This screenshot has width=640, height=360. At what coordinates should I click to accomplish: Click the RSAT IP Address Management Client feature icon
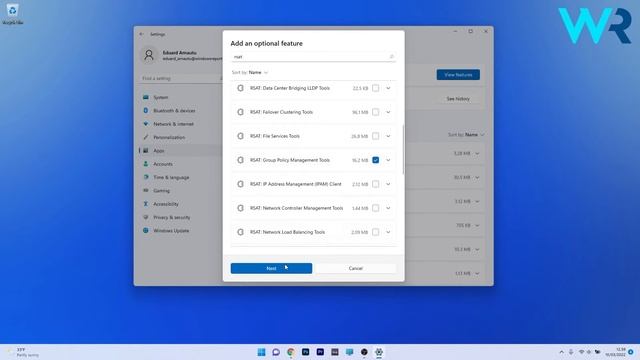coord(240,184)
